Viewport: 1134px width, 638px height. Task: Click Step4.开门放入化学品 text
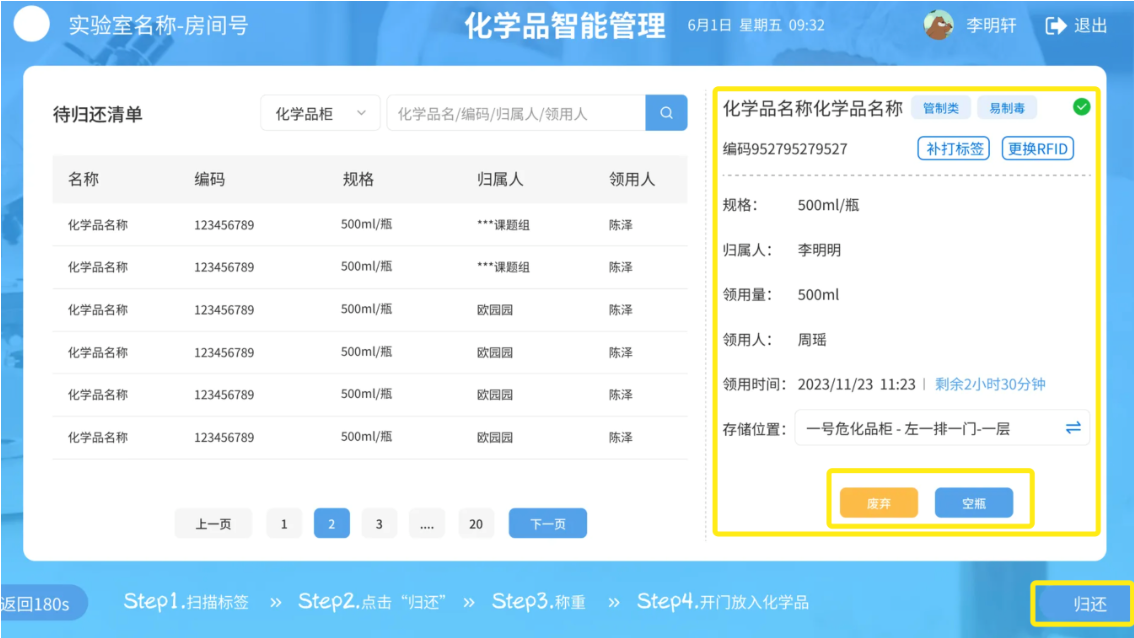pyautogui.click(x=722, y=602)
